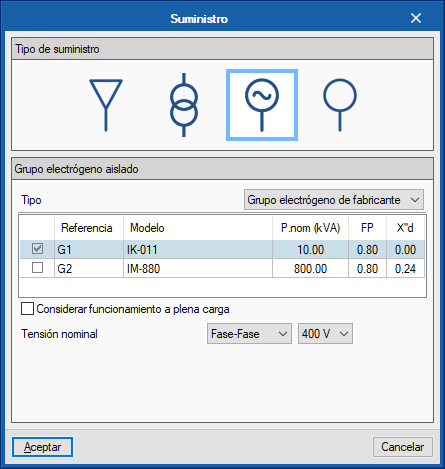Choose the transformer supply type icon
This screenshot has width=445, height=469.
click(x=184, y=105)
